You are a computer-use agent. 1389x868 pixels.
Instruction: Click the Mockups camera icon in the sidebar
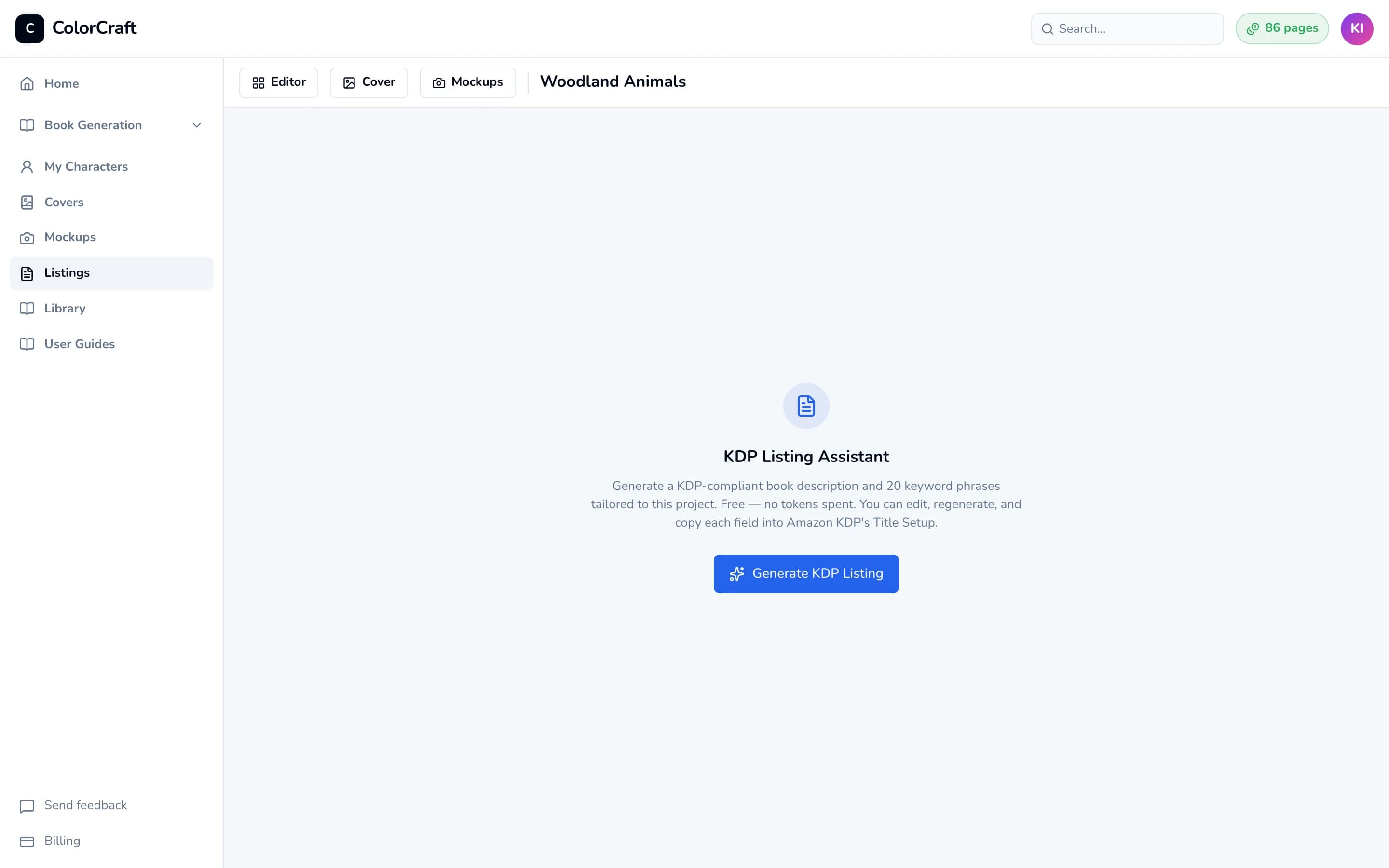[x=27, y=238]
